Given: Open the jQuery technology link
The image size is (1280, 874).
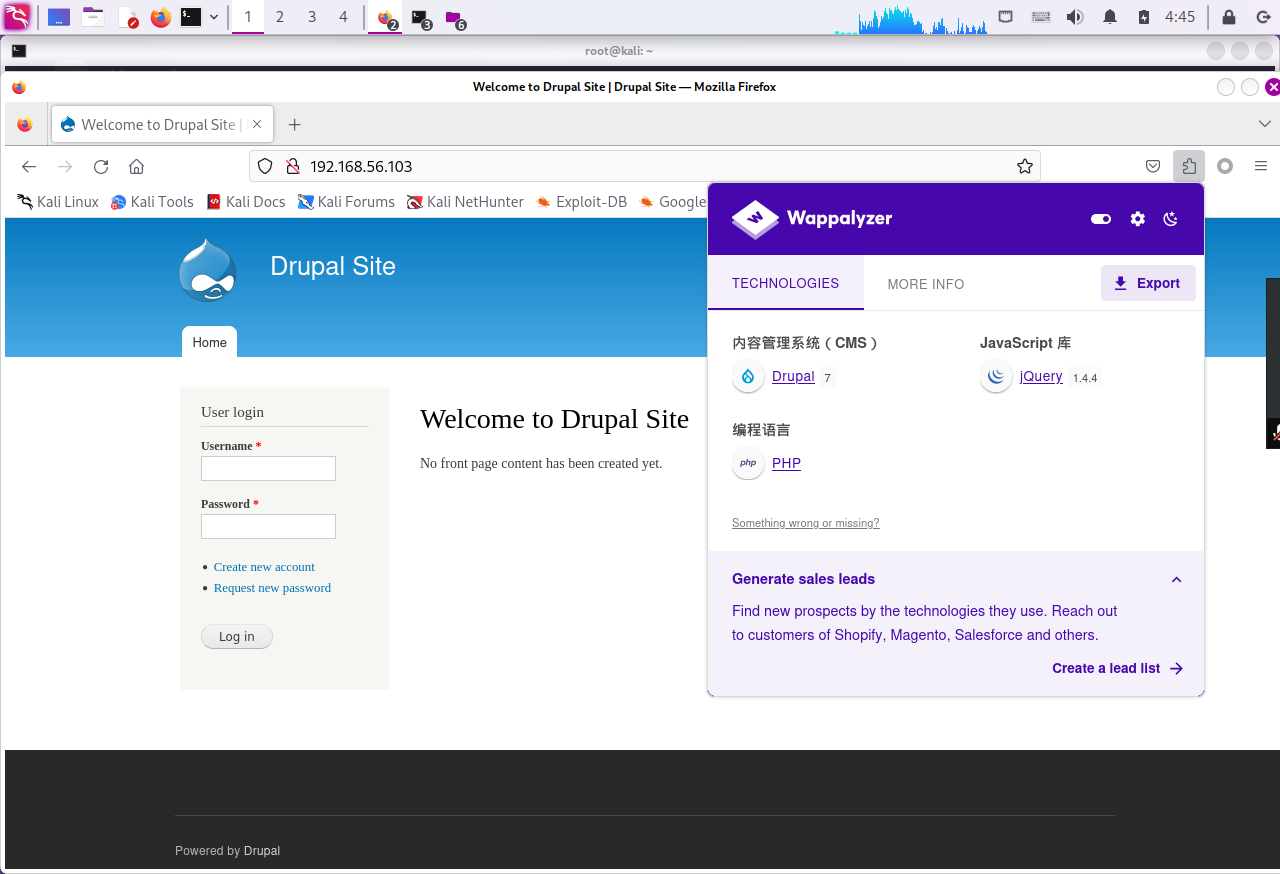Looking at the screenshot, I should (x=1041, y=377).
